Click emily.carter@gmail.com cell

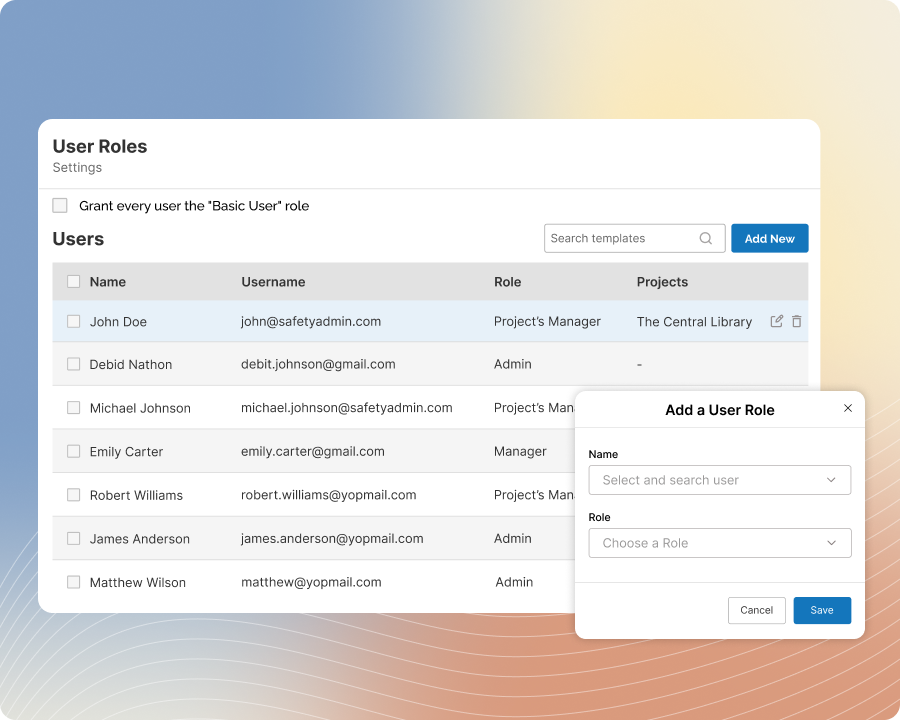tap(313, 452)
